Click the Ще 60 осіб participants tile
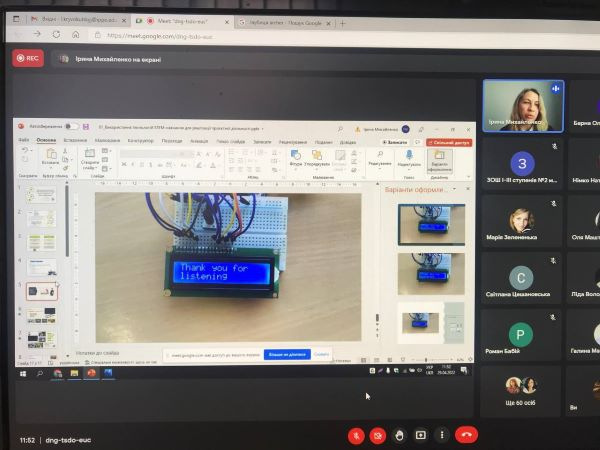Viewport: 600px width, 450px height. tap(521, 391)
